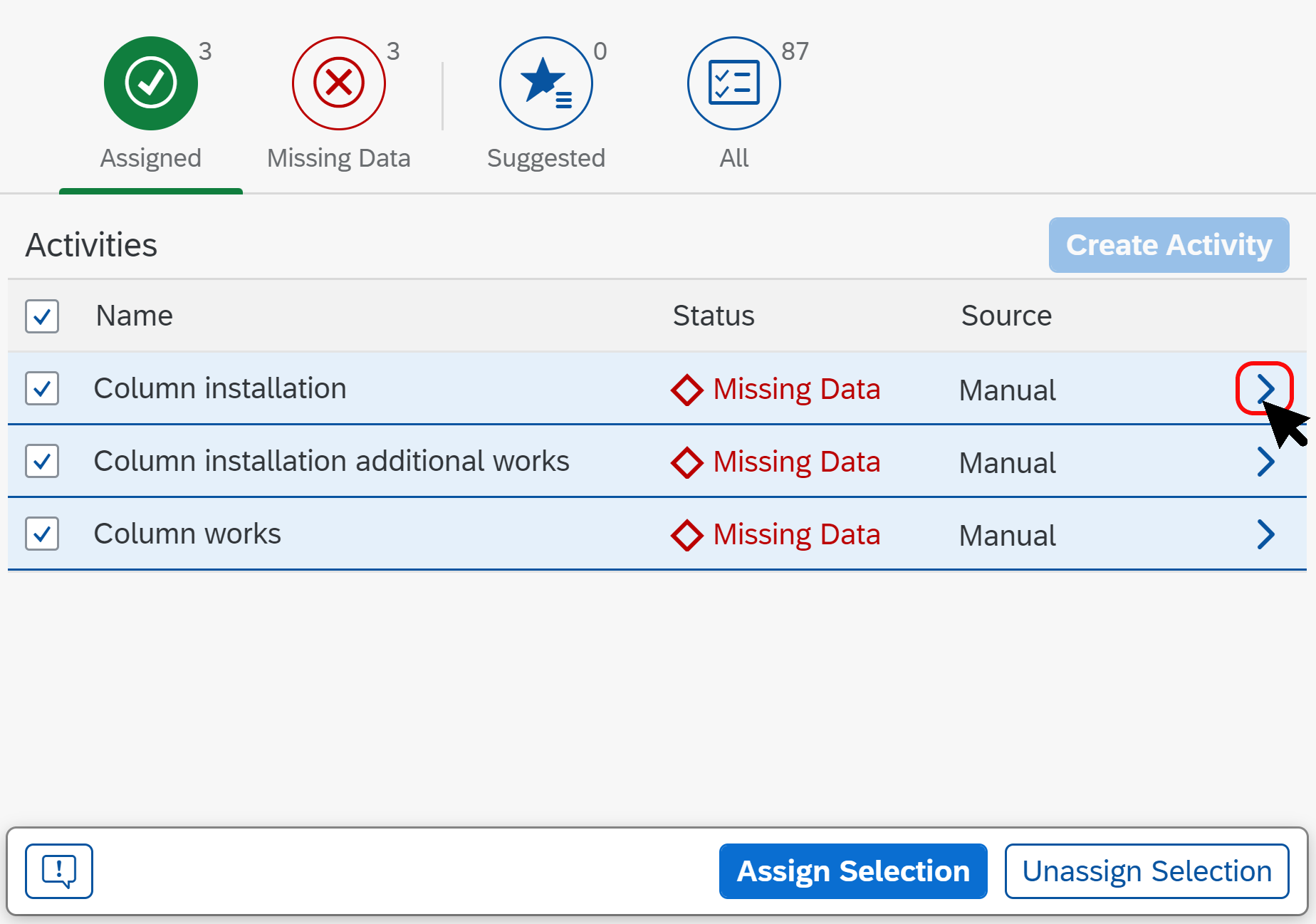Toggle the select-all checkbox in the header
1316x924 pixels.
[42, 316]
